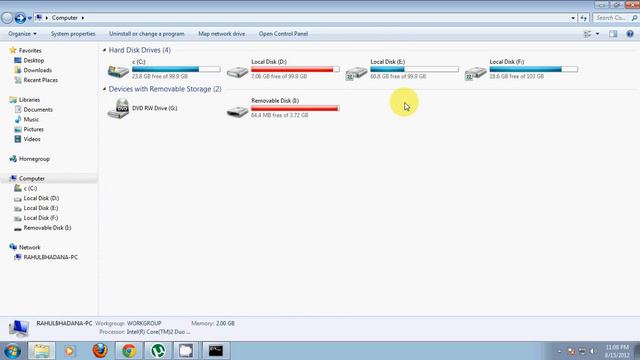Image resolution: width=640 pixels, height=360 pixels.
Task: Open the Help question mark icon
Action: (630, 34)
